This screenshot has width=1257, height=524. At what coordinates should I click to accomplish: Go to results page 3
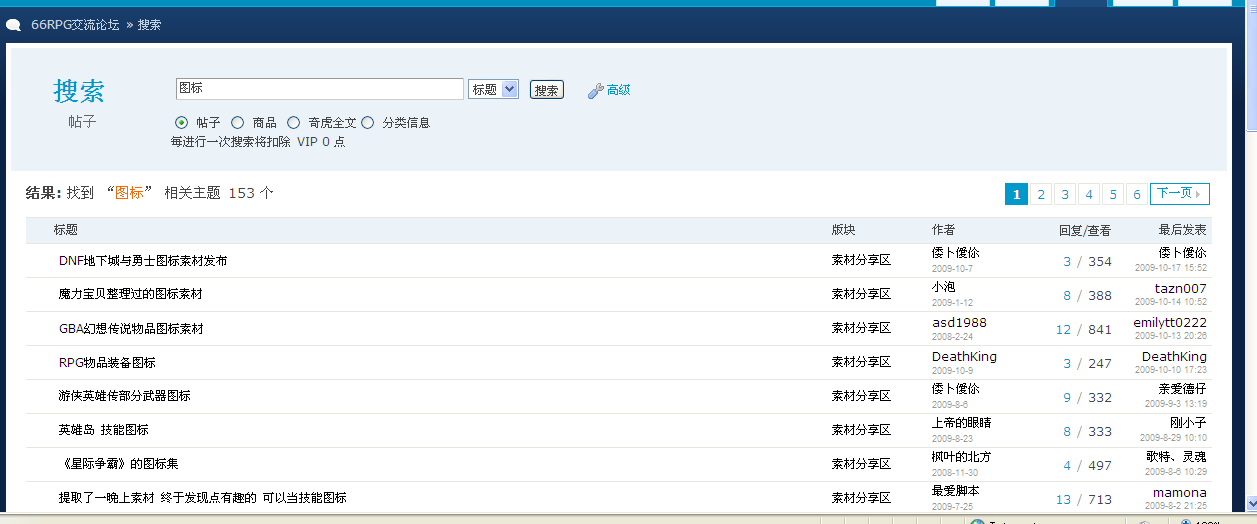click(1065, 194)
